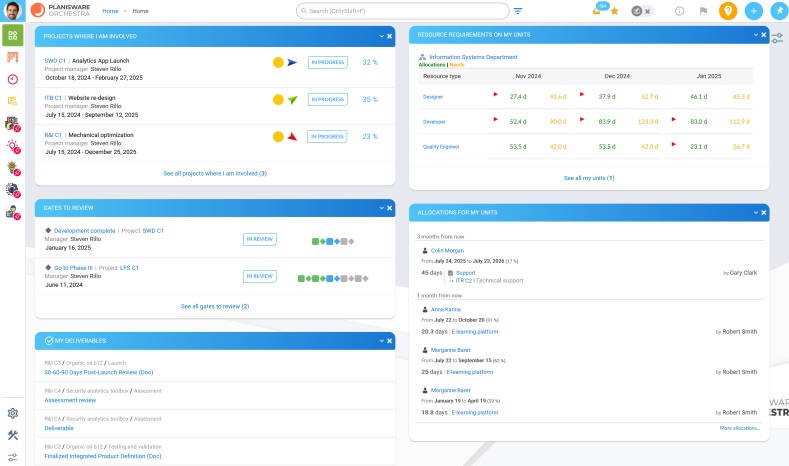Open the yellow sheet sidebar icon
789x466 pixels.
[13, 101]
